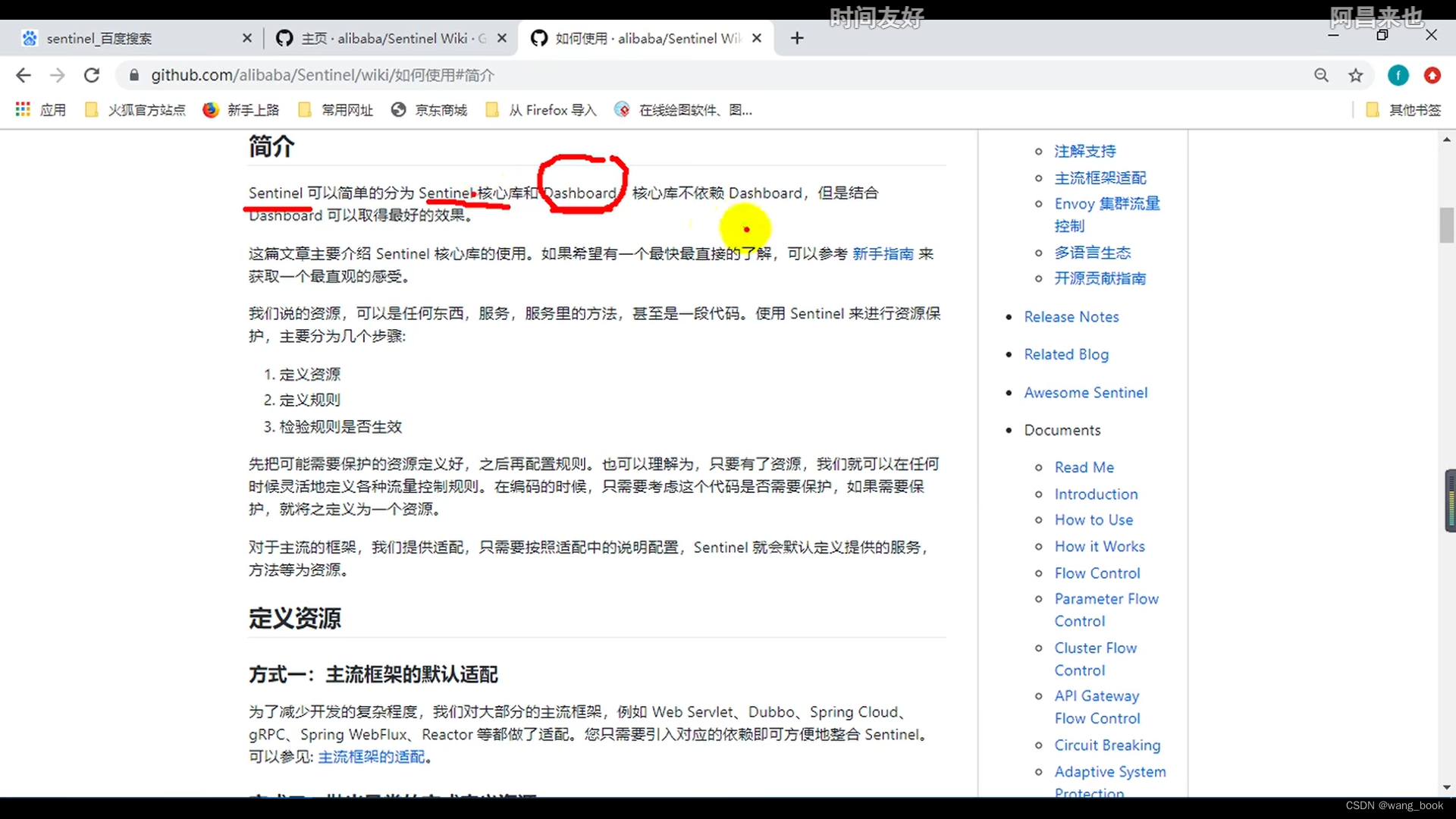
Task: Open the 新手指南 link in the paragraph
Action: click(883, 254)
